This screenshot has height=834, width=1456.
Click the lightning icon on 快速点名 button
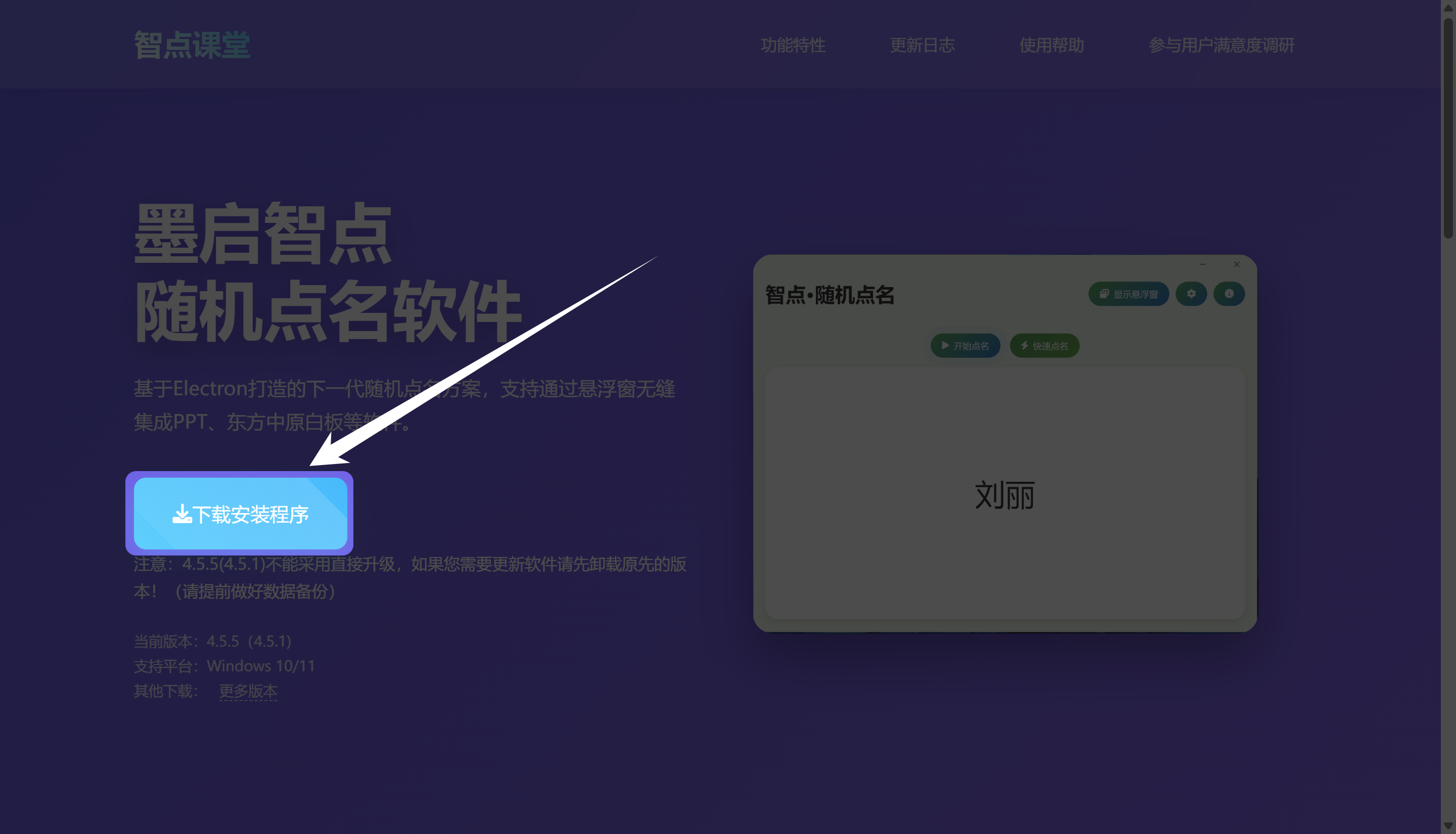pos(1024,345)
